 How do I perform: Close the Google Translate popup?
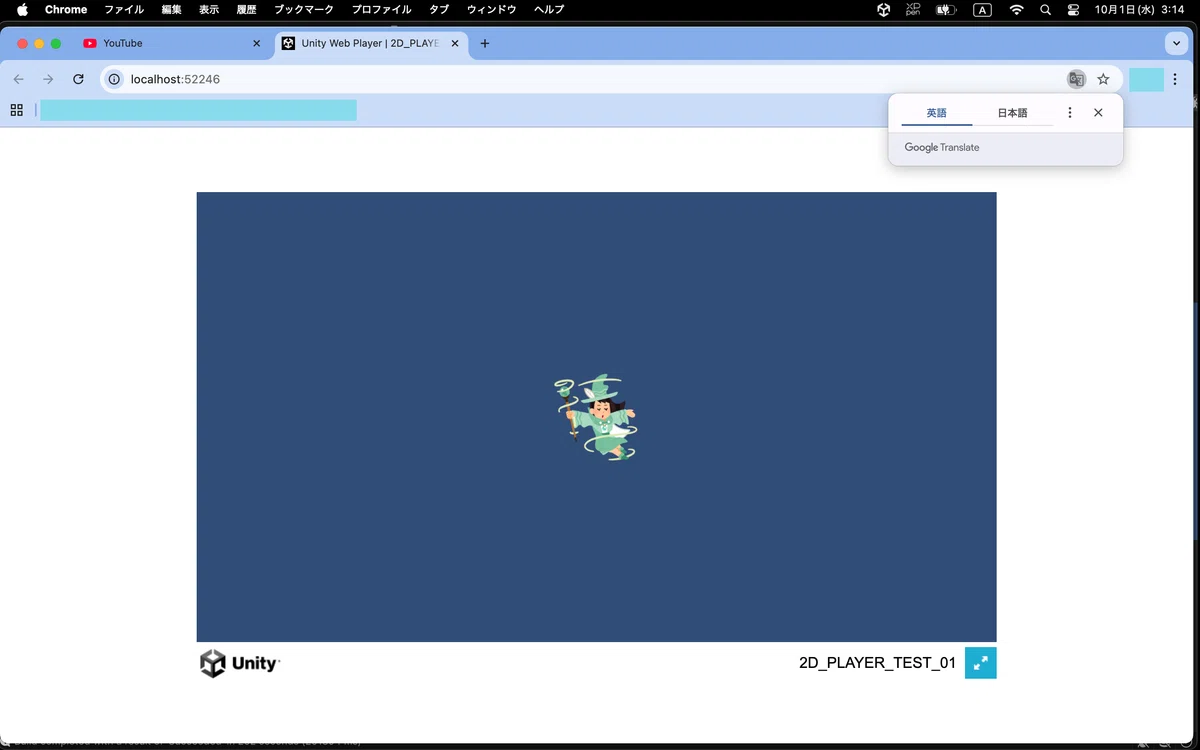tap(1098, 113)
